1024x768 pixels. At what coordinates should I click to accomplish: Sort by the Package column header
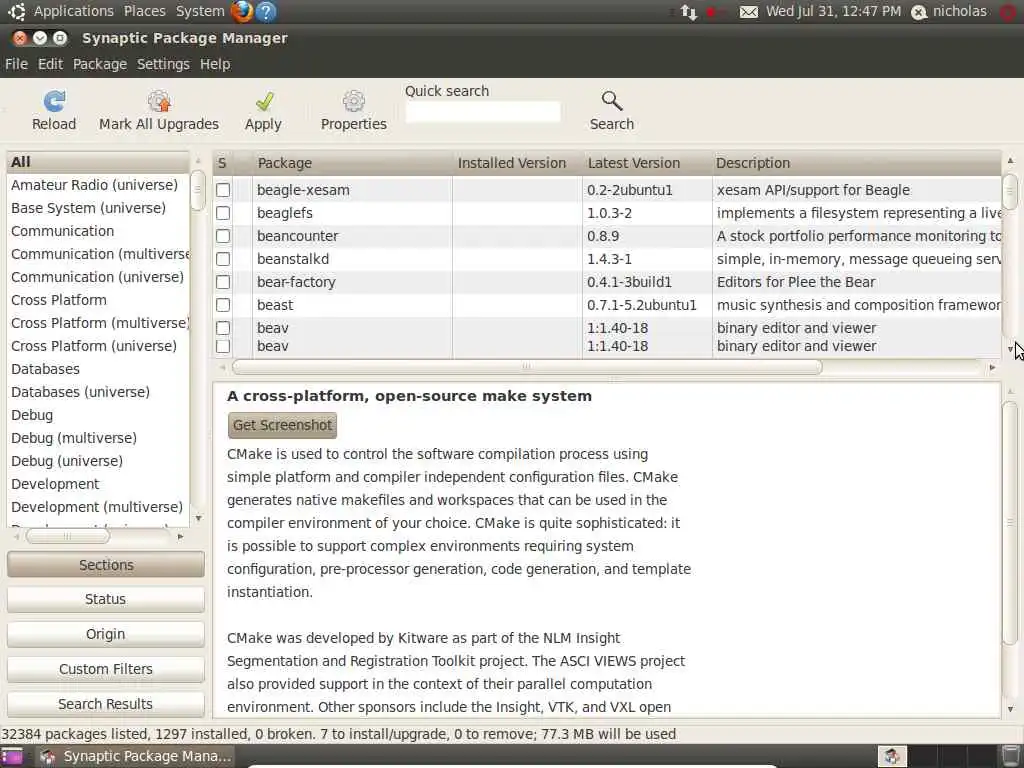[x=352, y=163]
